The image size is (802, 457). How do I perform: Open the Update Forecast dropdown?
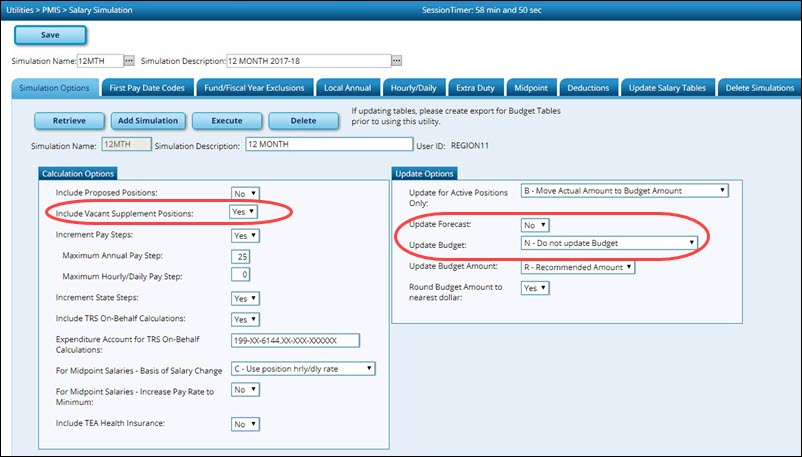pos(535,225)
